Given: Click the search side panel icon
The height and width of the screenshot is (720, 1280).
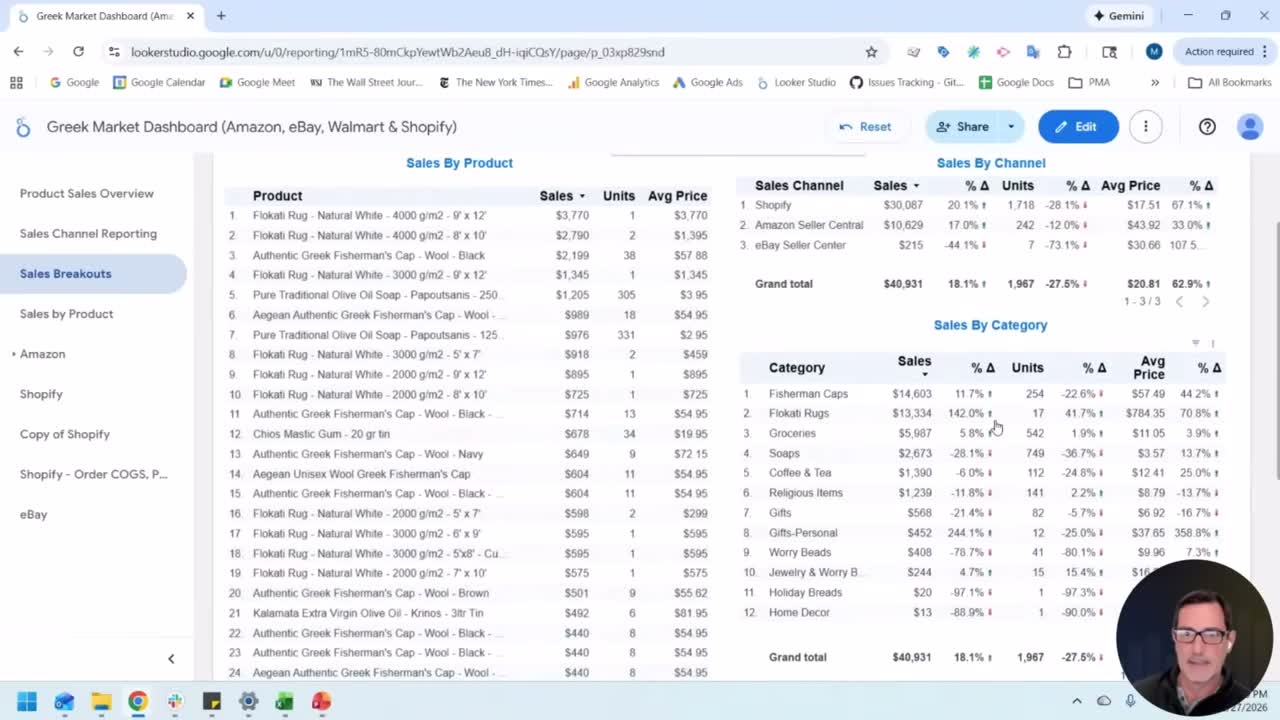Looking at the screenshot, I should point(1108,51).
